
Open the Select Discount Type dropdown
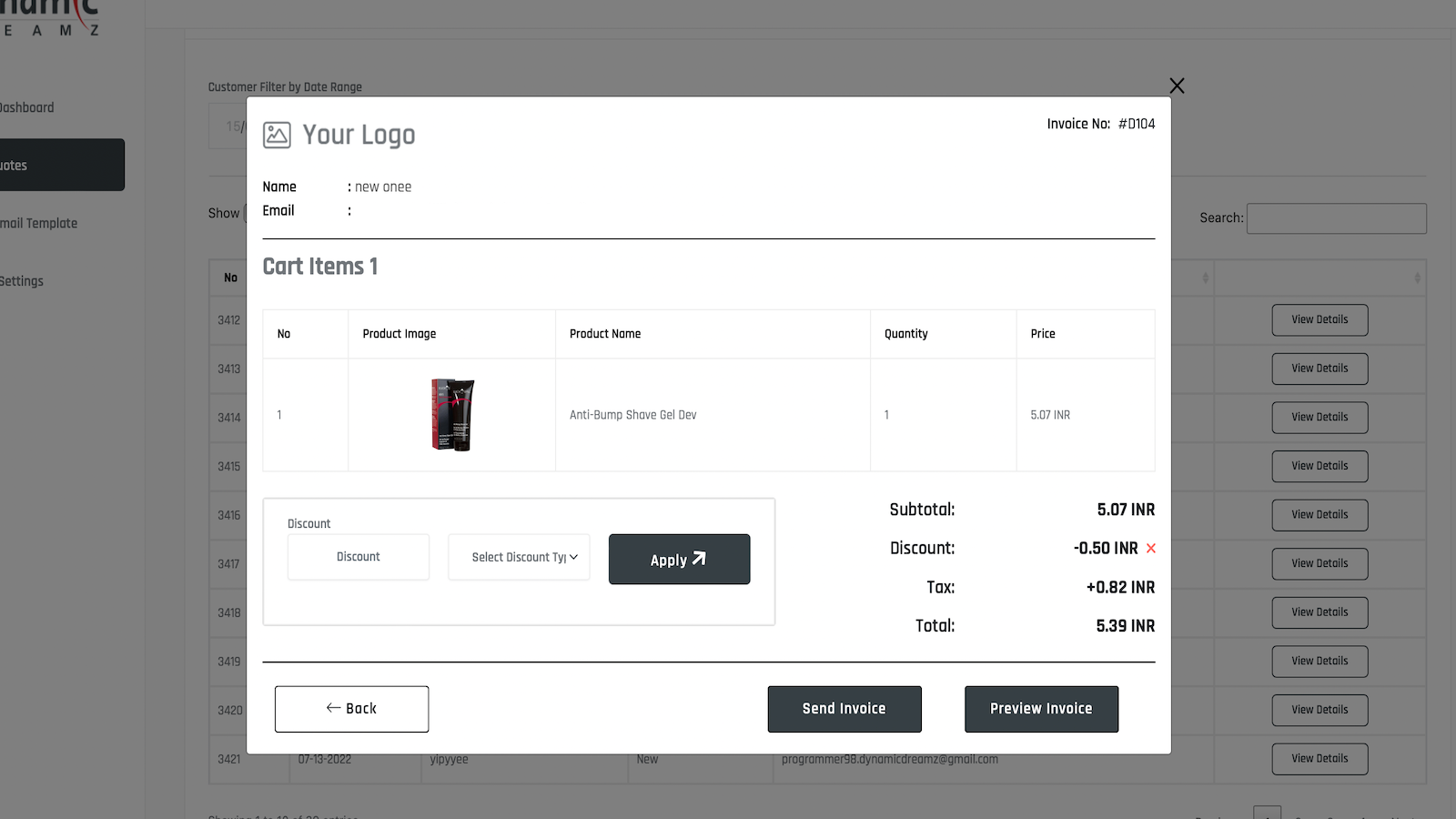pos(518,557)
